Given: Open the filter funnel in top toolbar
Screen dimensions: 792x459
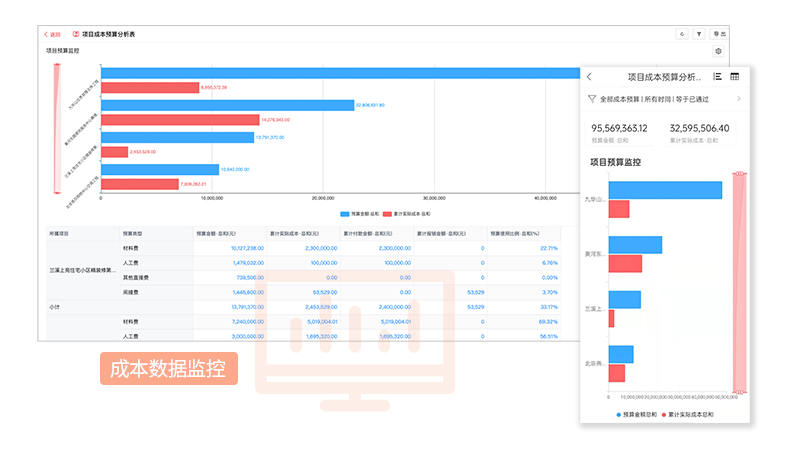Looking at the screenshot, I should [x=698, y=34].
